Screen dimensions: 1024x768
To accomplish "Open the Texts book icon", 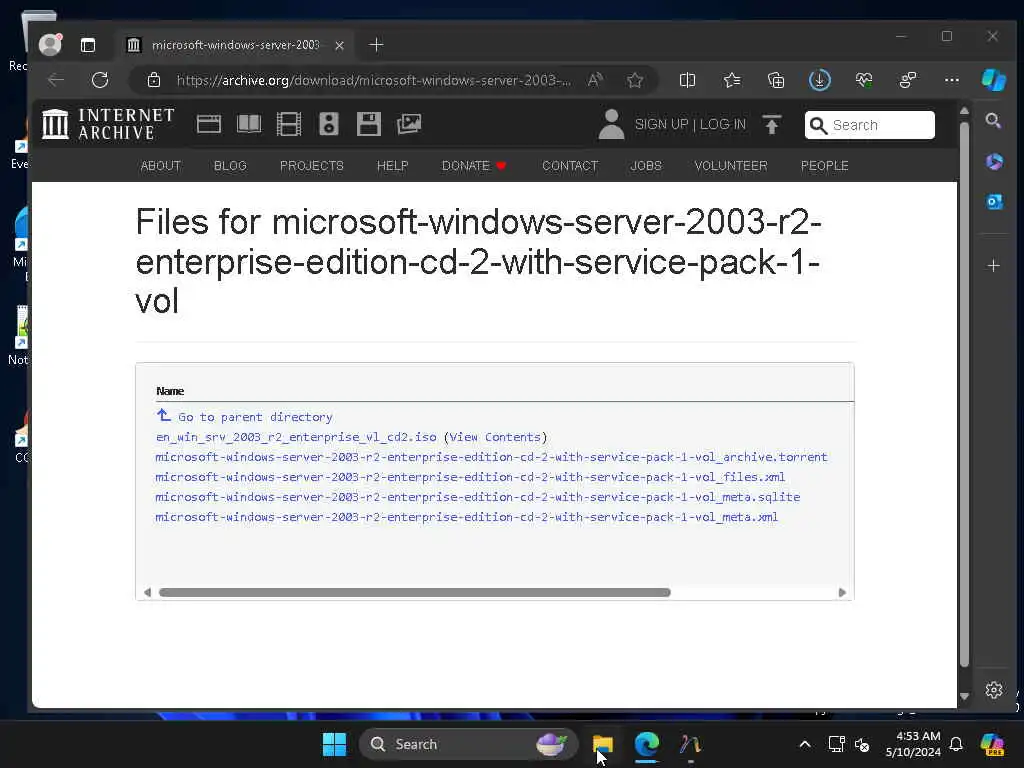I will (x=249, y=124).
